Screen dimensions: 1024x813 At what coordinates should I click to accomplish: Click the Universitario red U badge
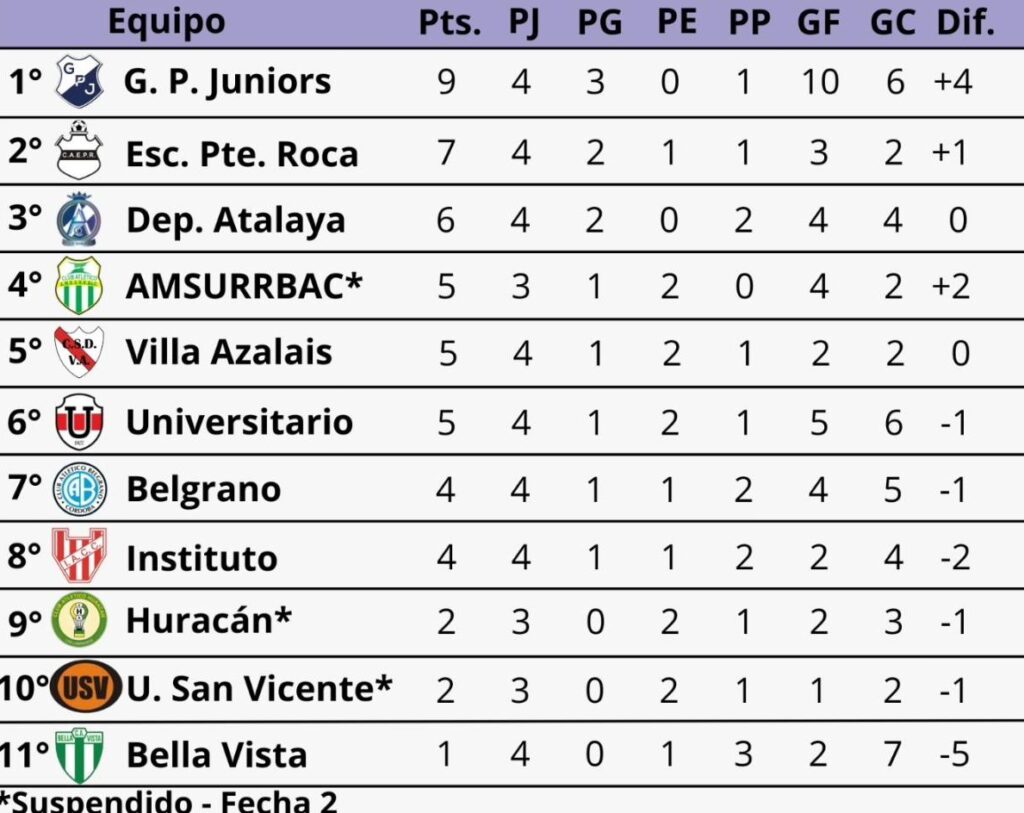[x=79, y=421]
